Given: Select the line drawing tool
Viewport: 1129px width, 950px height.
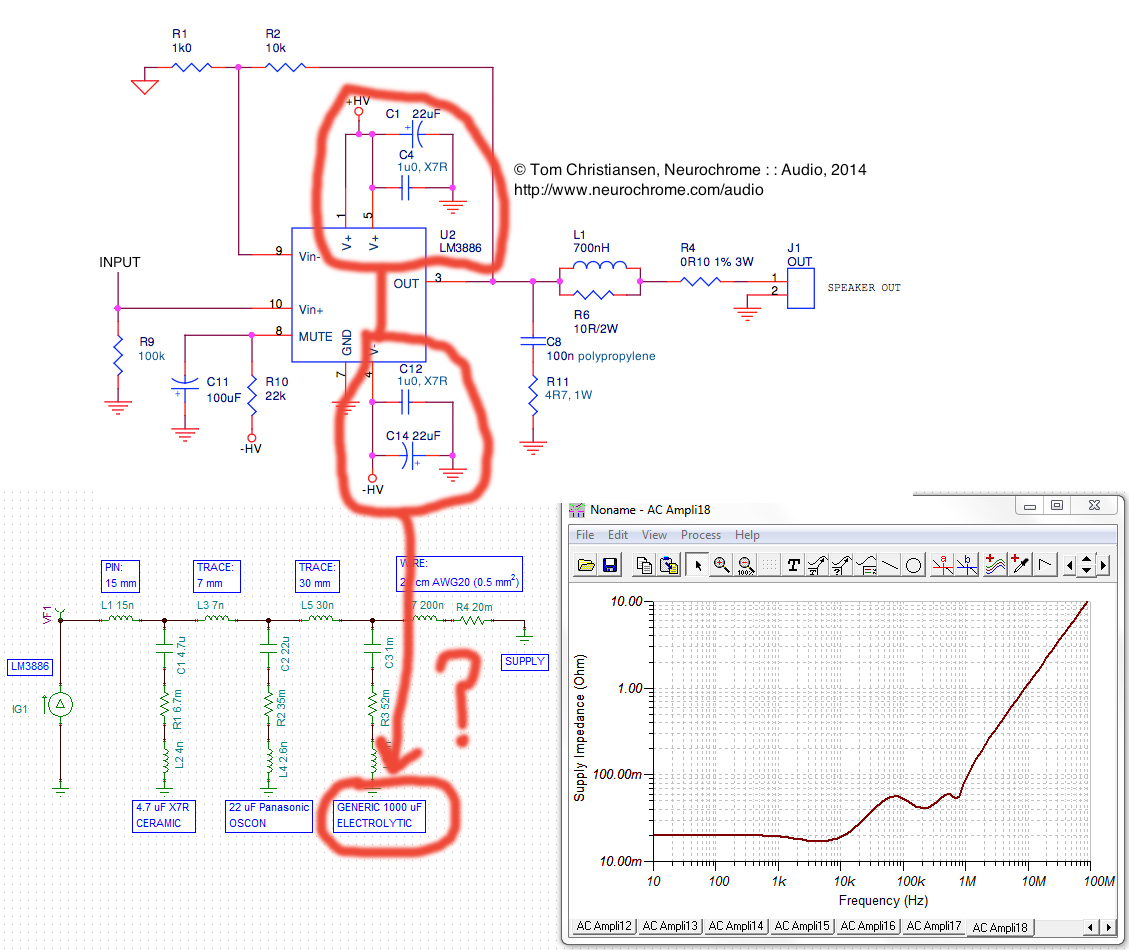Looking at the screenshot, I should [890, 565].
